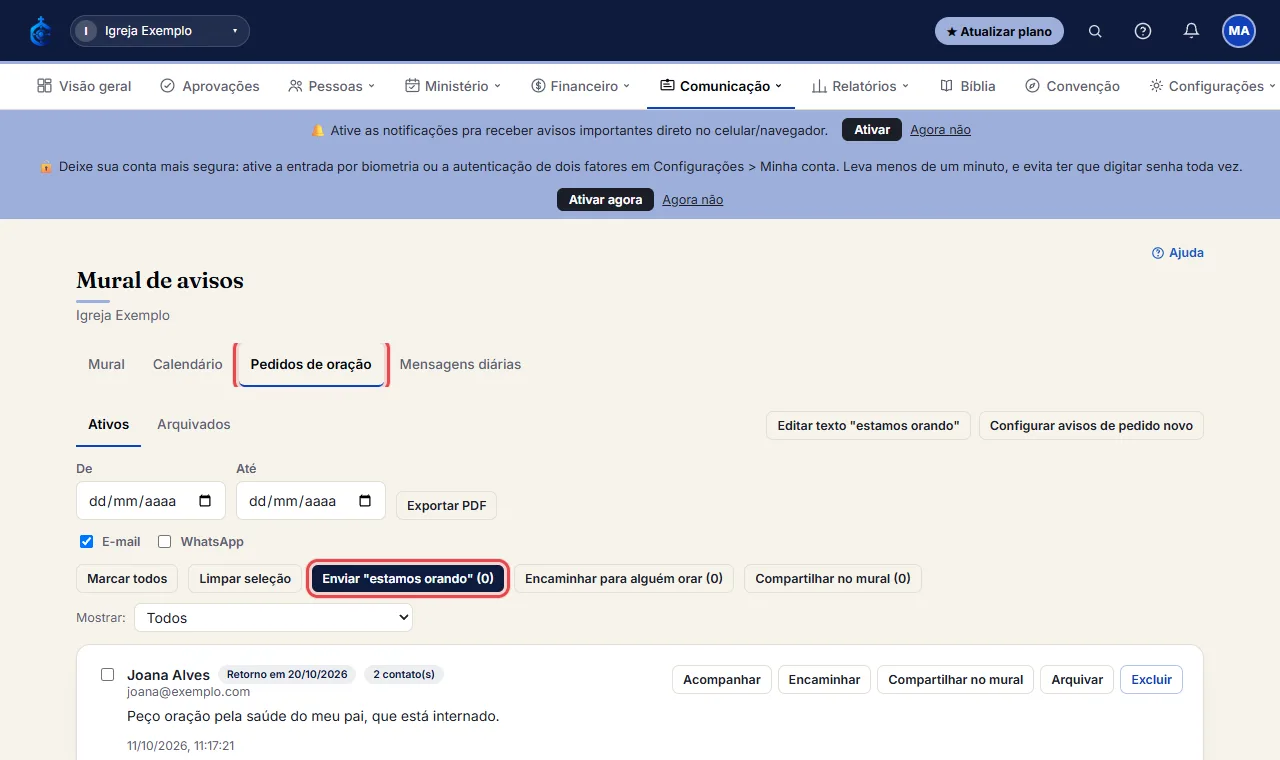
Task: Expand the Configurações menu
Action: [x=1213, y=86]
